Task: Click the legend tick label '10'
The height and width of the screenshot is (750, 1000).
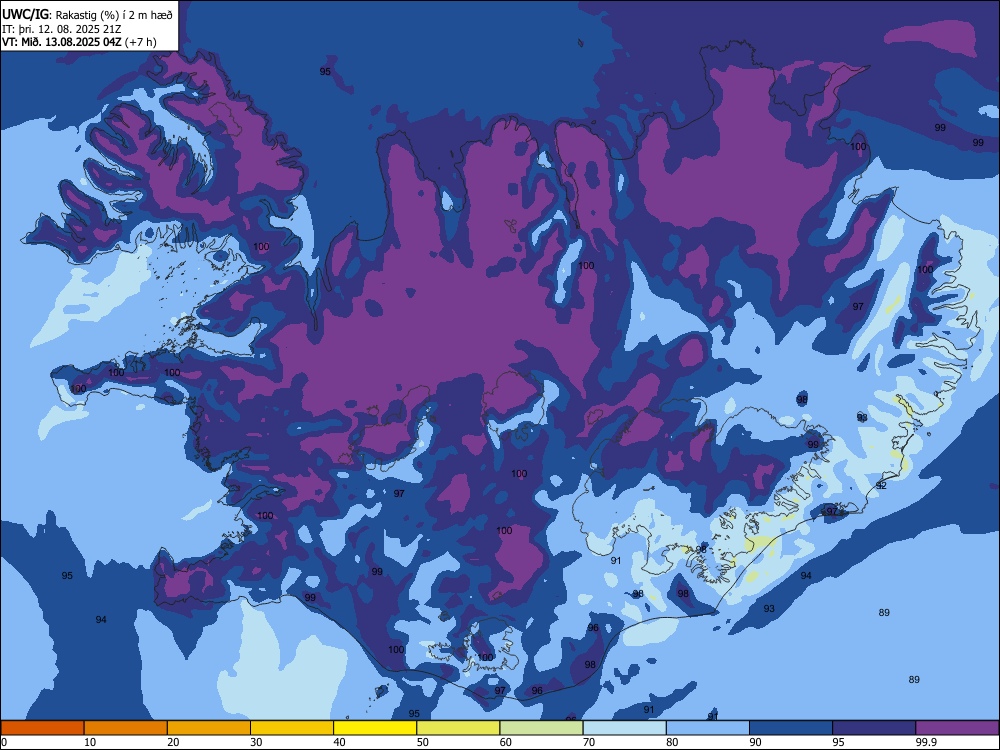Action: pos(90,742)
